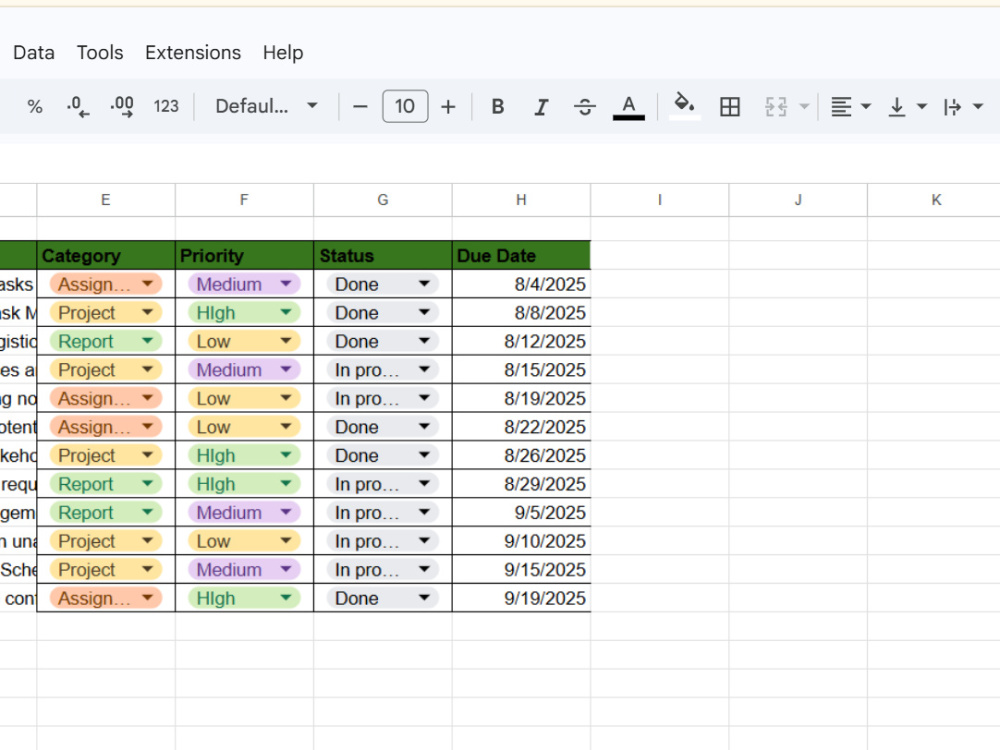The height and width of the screenshot is (750, 1000).
Task: Select due date cell 8/29/2025
Action: coord(521,484)
